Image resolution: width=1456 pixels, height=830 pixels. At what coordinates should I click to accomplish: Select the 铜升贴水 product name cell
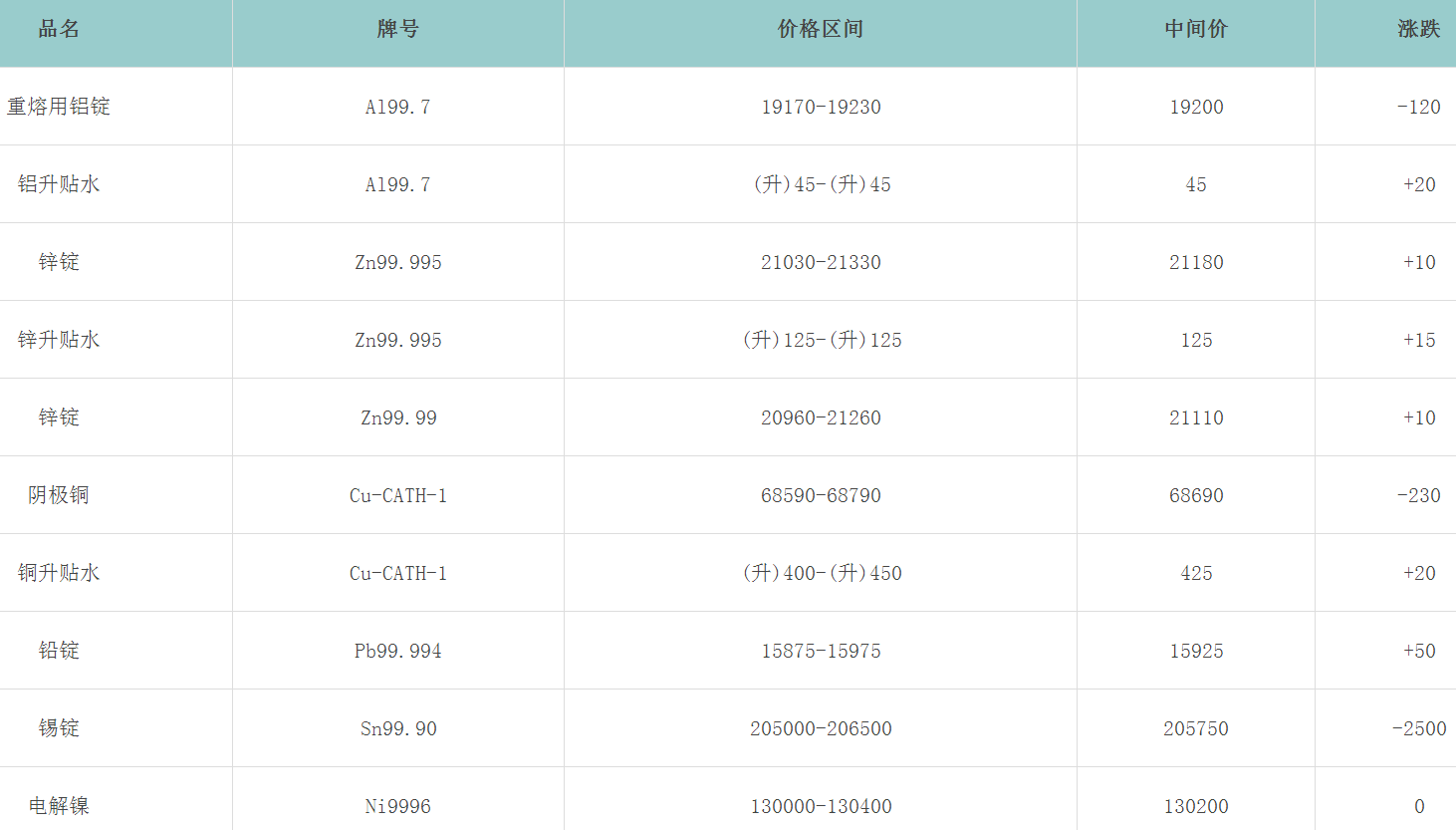click(59, 573)
